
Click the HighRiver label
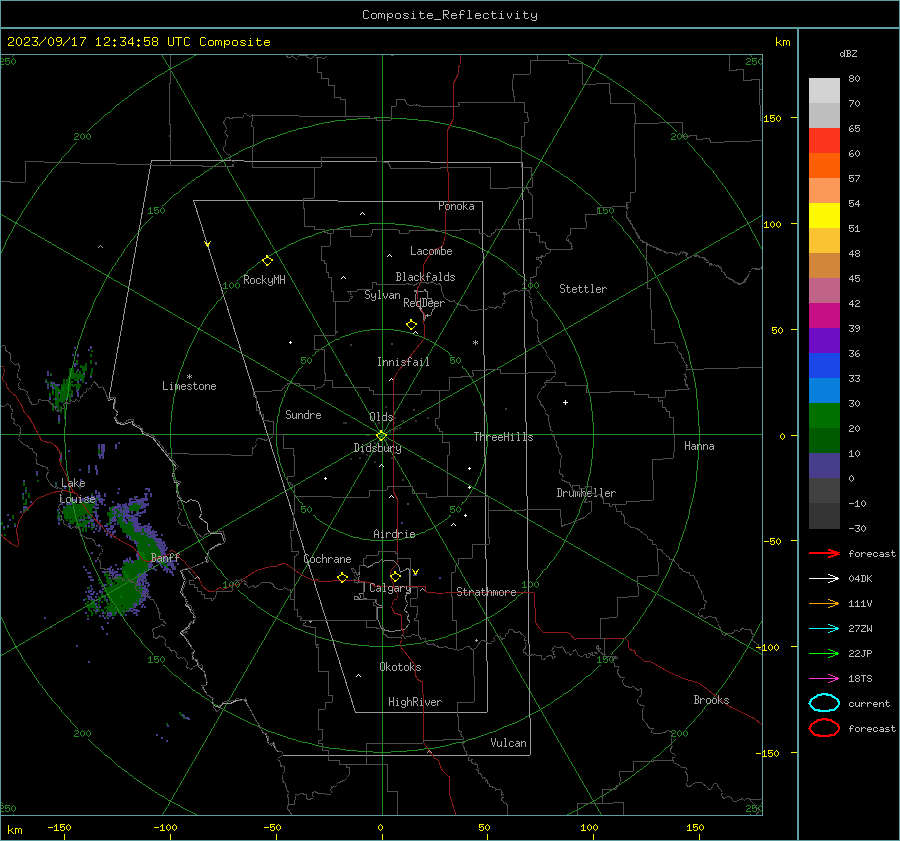coord(415,702)
